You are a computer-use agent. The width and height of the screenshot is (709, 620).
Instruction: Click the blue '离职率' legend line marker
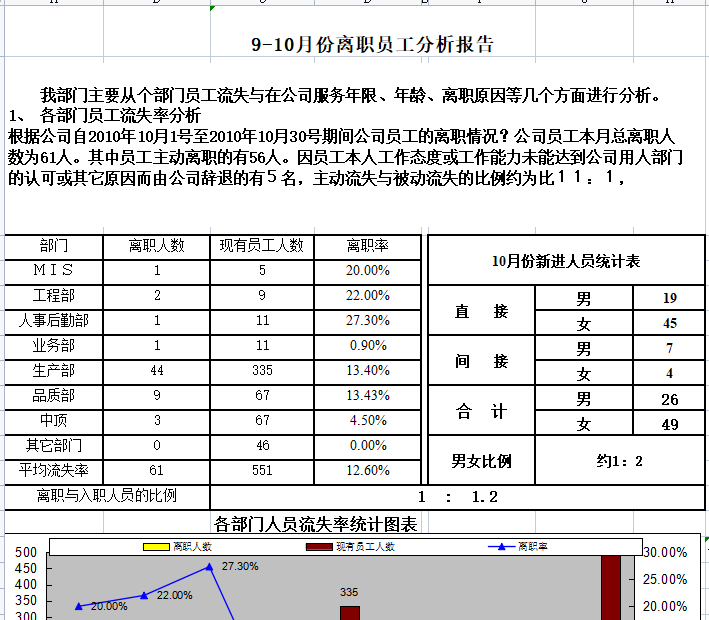501,547
